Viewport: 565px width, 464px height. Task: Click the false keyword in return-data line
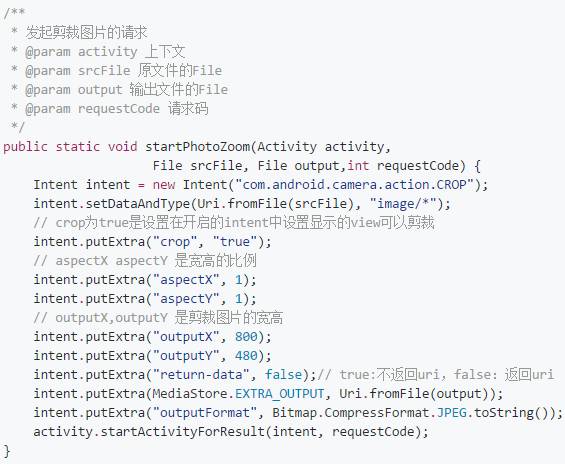tap(284, 375)
